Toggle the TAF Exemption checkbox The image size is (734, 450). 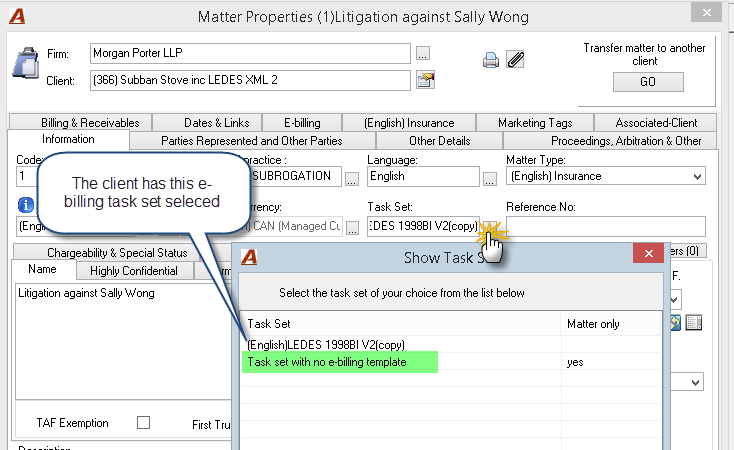tap(143, 422)
